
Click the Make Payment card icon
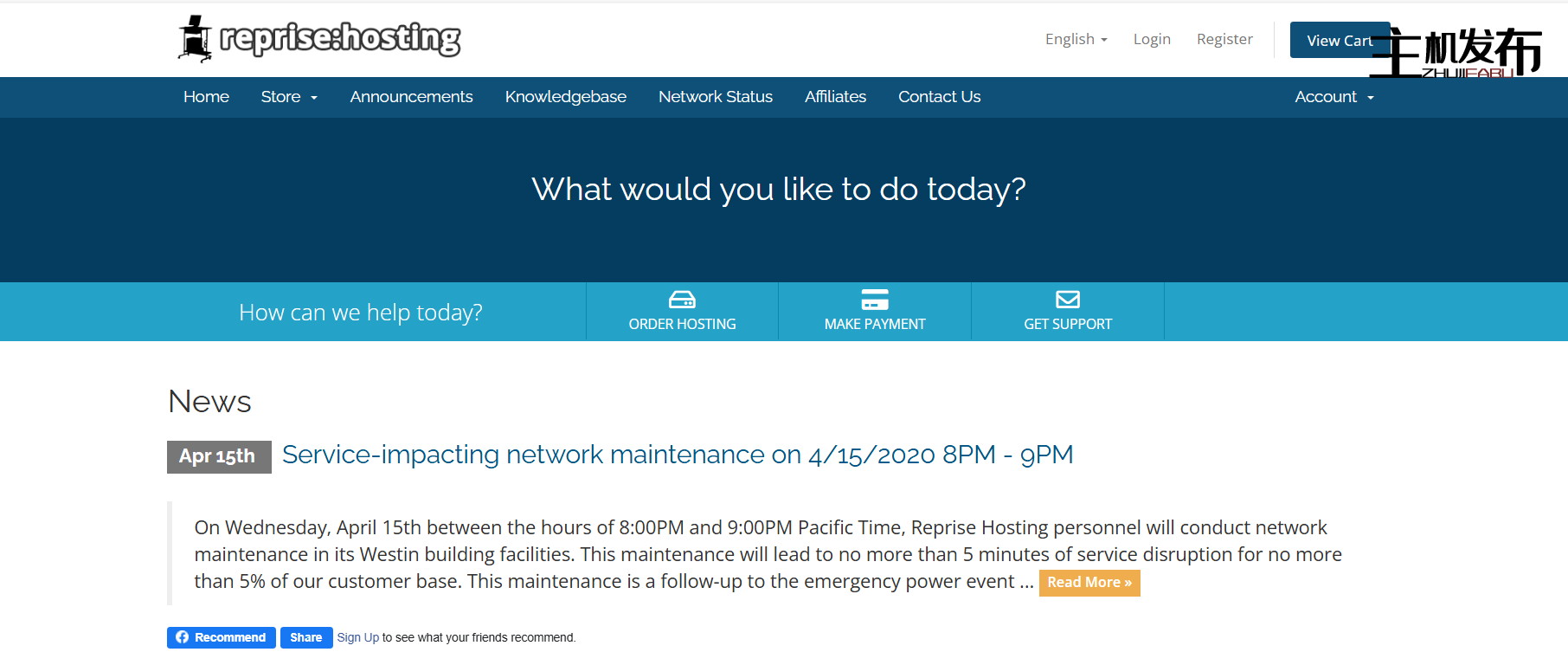(875, 300)
